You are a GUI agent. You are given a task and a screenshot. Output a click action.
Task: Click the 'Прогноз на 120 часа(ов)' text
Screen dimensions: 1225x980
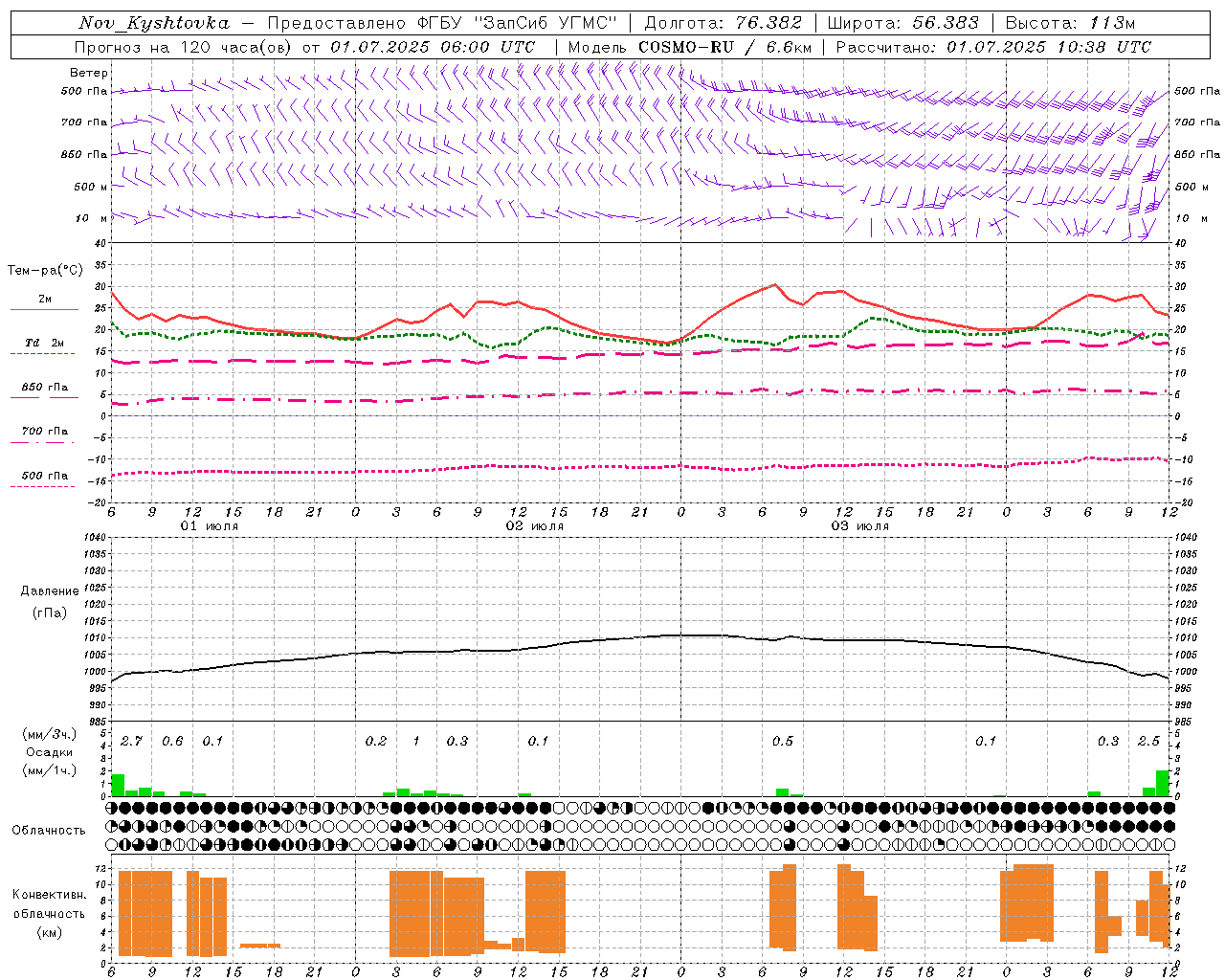pyautogui.click(x=185, y=47)
